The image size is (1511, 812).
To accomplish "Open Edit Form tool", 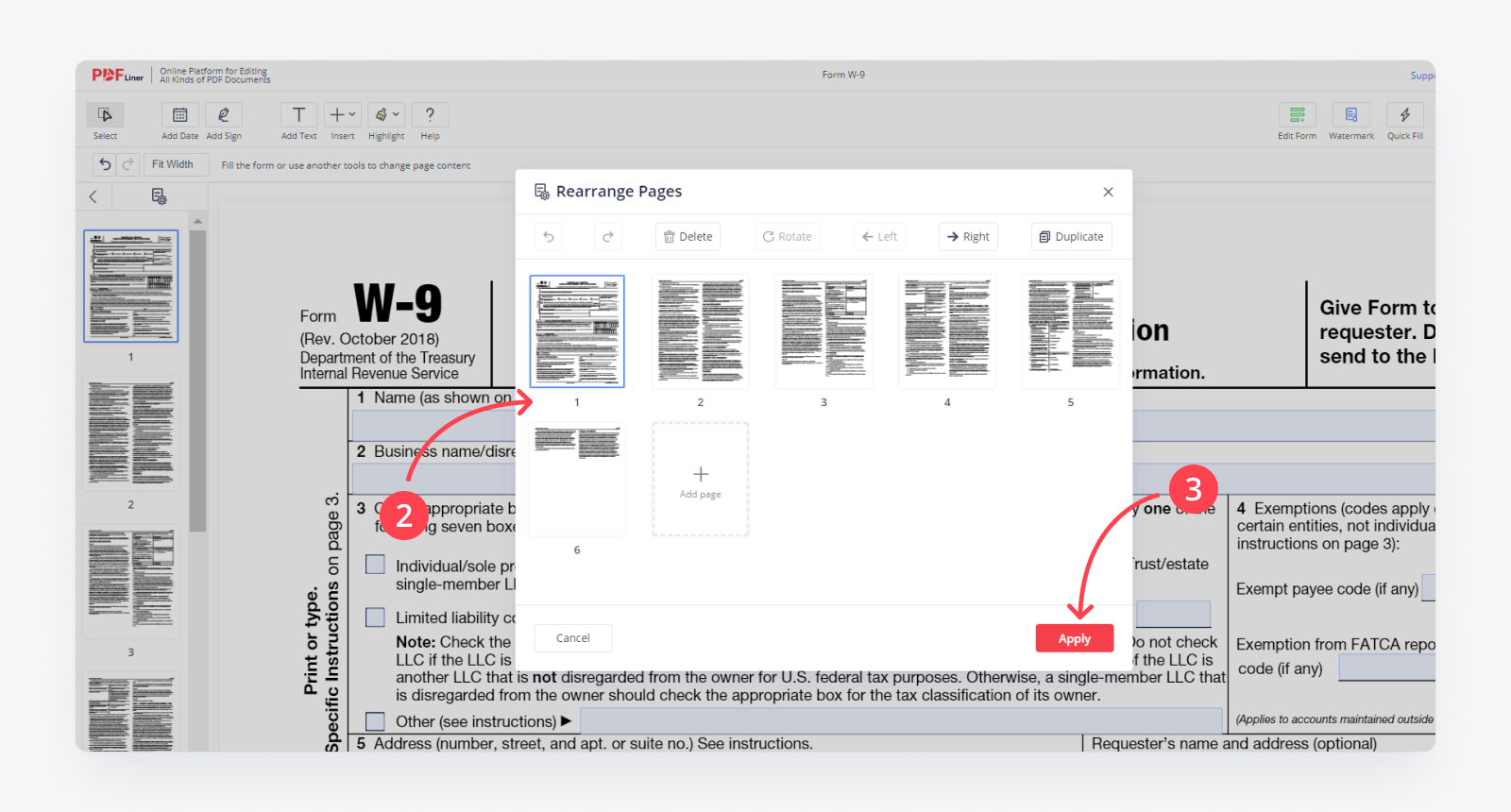I will coord(1297,114).
